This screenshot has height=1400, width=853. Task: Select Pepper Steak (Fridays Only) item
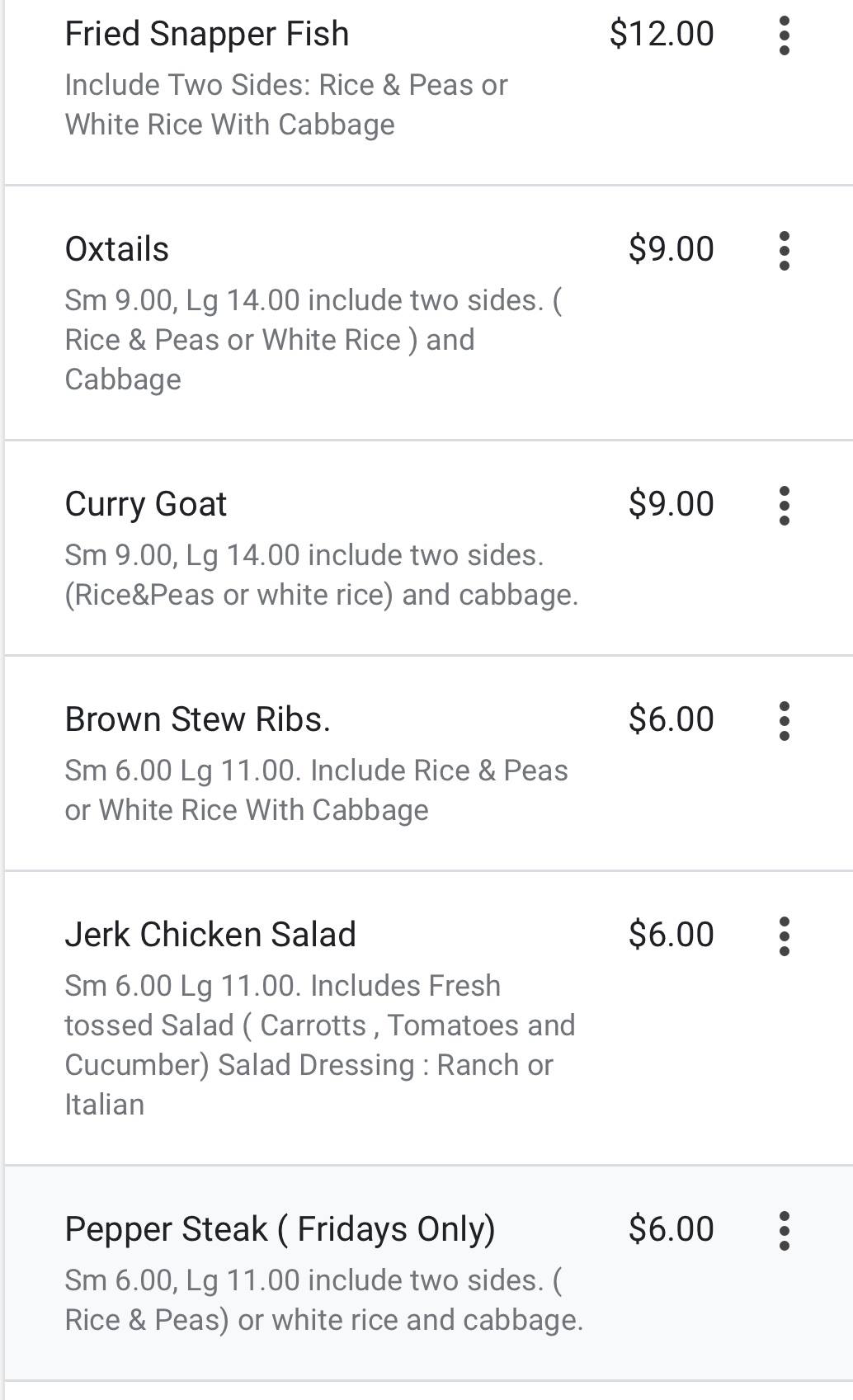(x=280, y=1229)
